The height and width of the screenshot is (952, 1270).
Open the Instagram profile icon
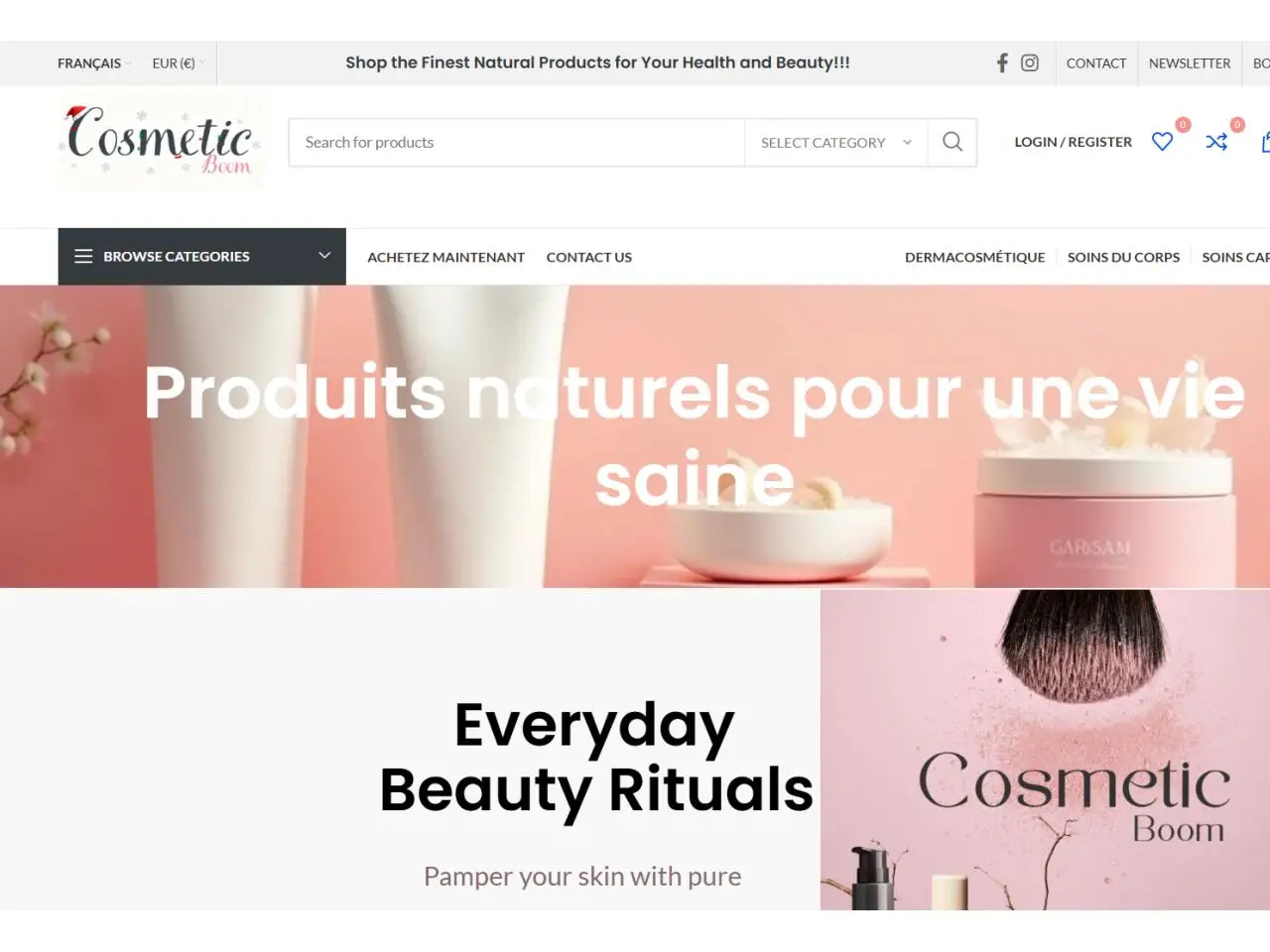click(x=1030, y=63)
